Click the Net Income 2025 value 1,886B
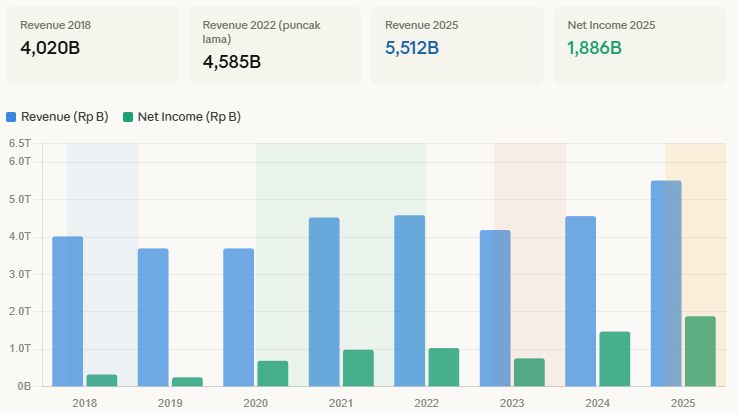The image size is (738, 413). coord(594,47)
